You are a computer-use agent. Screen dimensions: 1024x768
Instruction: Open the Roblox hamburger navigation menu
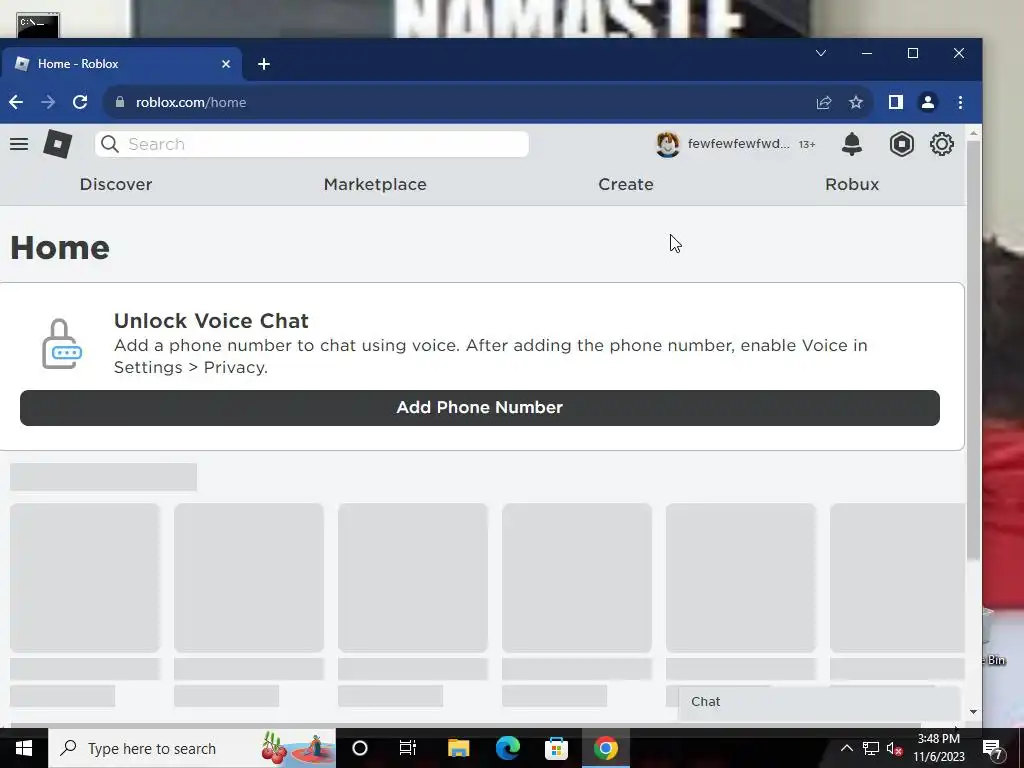point(19,144)
